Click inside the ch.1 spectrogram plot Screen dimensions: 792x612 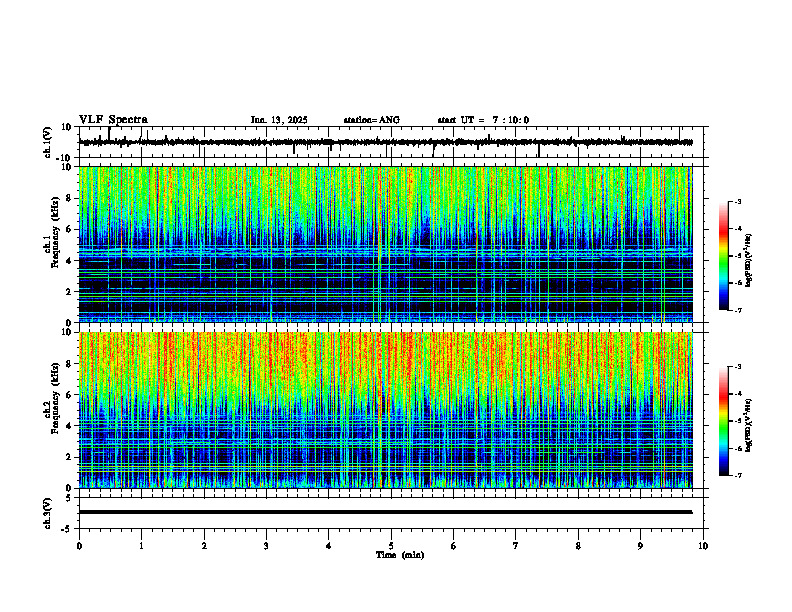point(385,244)
